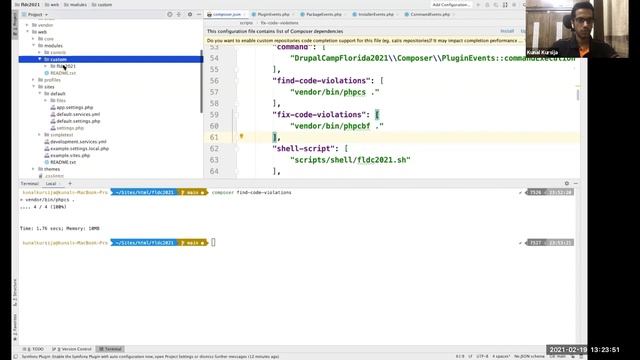Select the simpletest folder in project tree

tap(62, 135)
